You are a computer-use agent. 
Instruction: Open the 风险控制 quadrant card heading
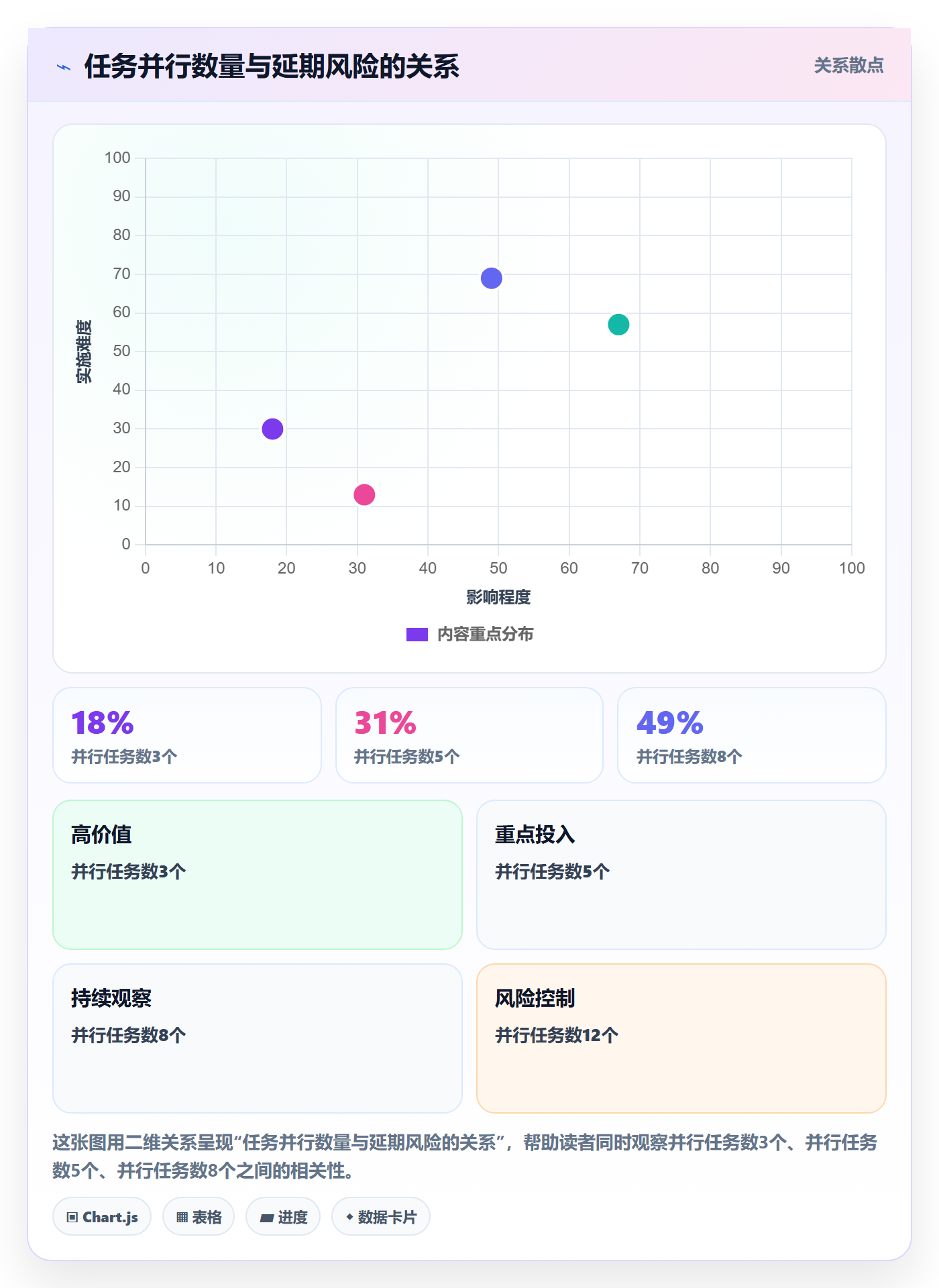click(535, 998)
